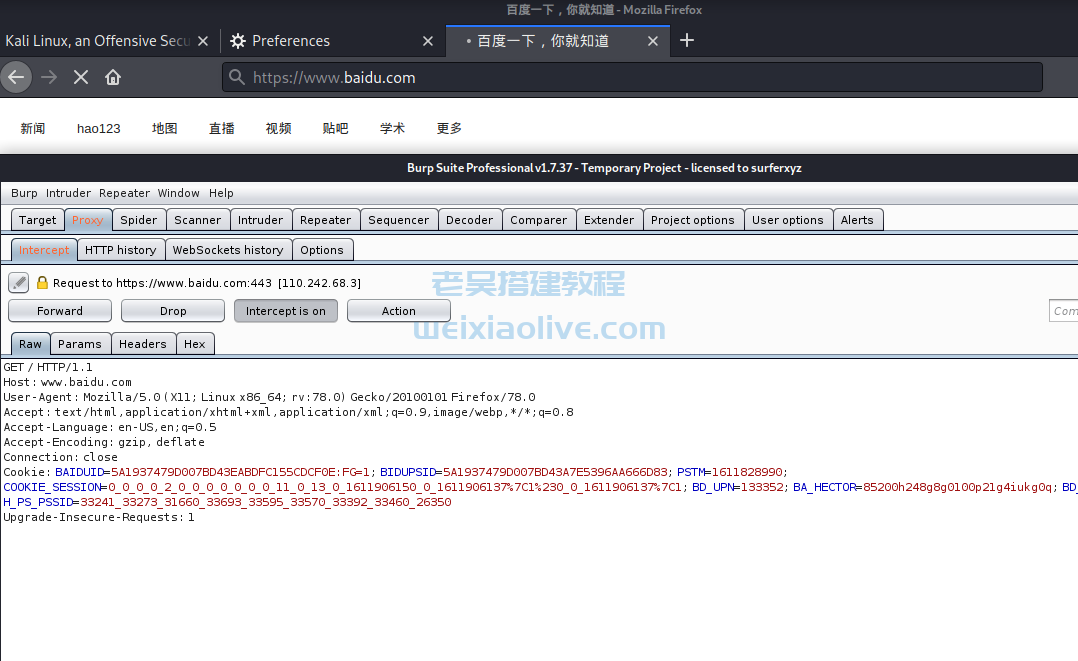The image size is (1078, 661).
Task: Click the 'GET / HTTP/1.1' request line
Action: coord(47,367)
